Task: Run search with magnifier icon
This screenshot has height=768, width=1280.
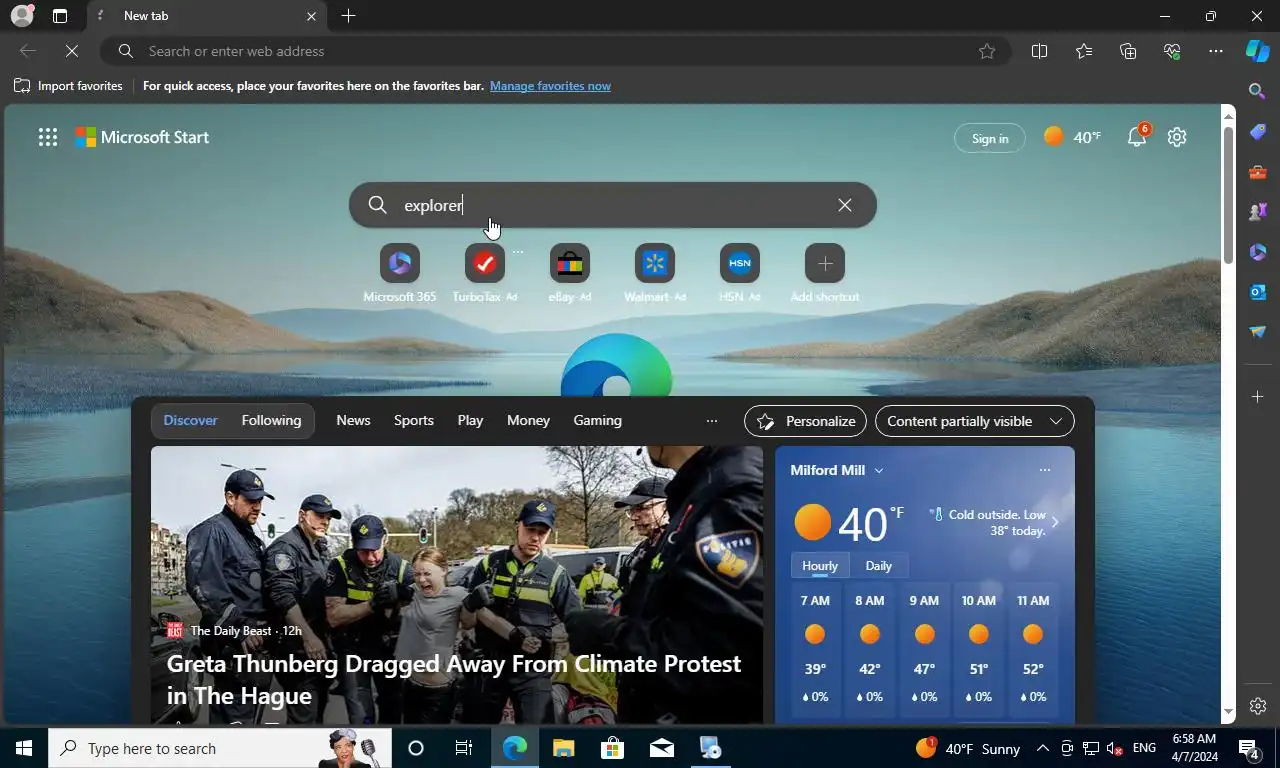Action: coord(377,205)
